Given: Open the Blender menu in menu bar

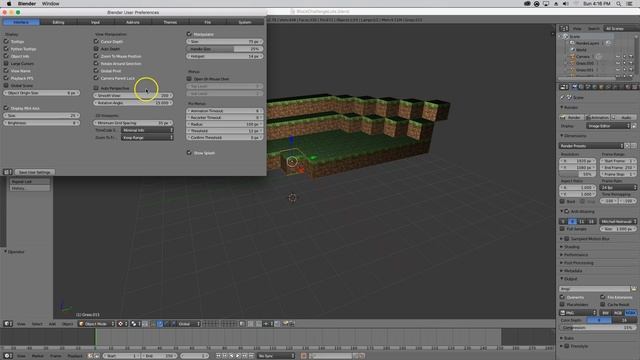Looking at the screenshot, I should tap(27, 4).
